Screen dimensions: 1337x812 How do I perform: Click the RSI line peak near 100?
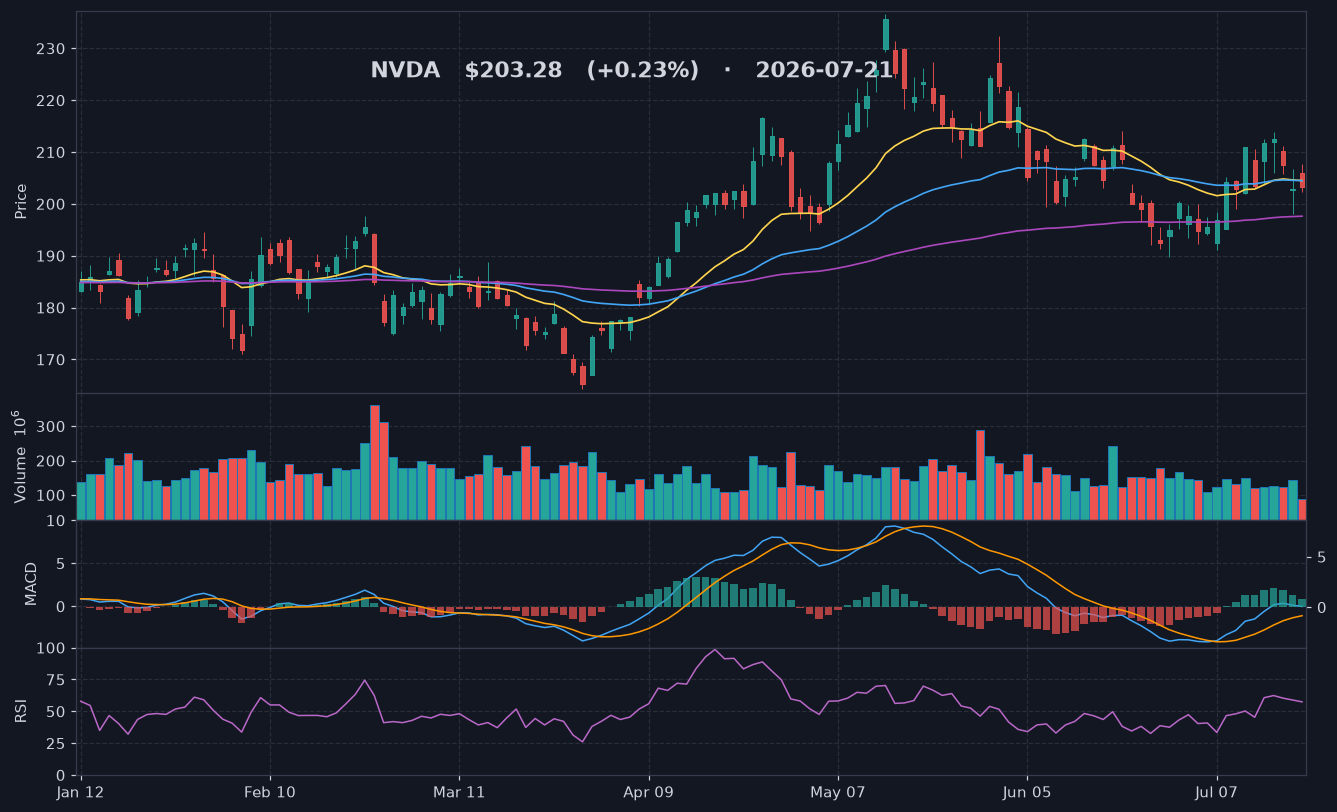716,650
